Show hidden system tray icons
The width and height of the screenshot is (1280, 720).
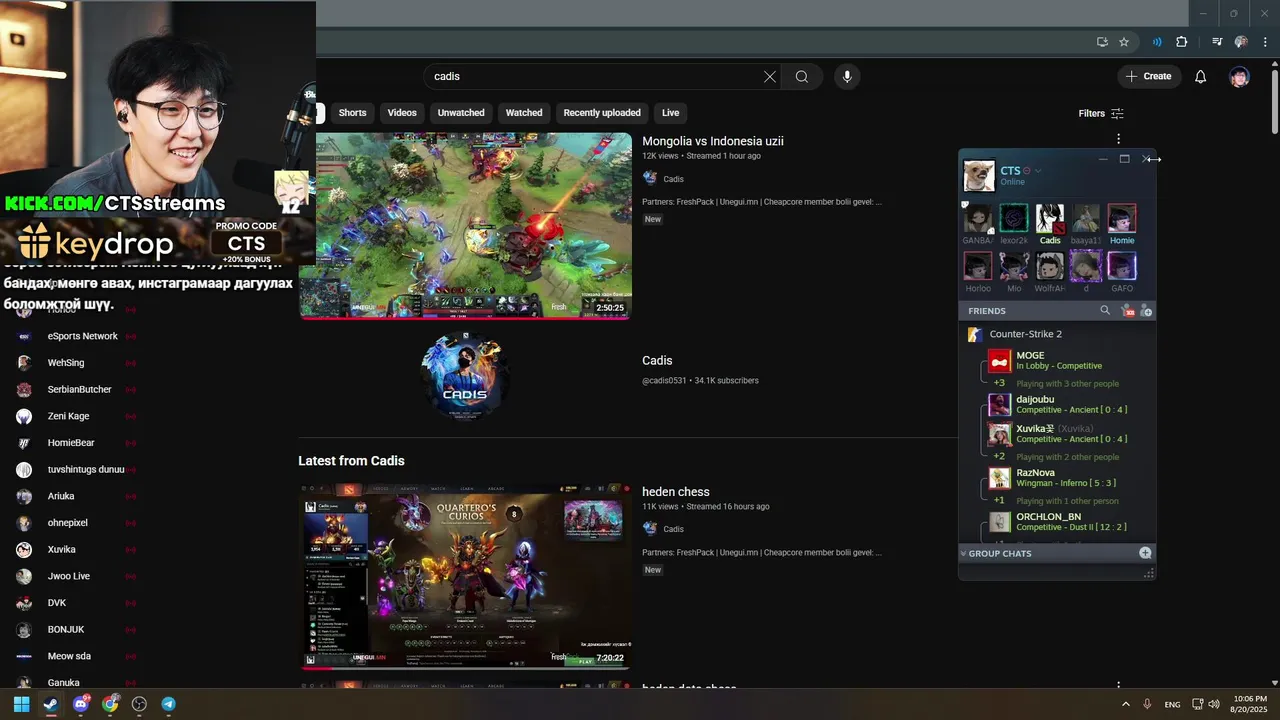point(1125,704)
